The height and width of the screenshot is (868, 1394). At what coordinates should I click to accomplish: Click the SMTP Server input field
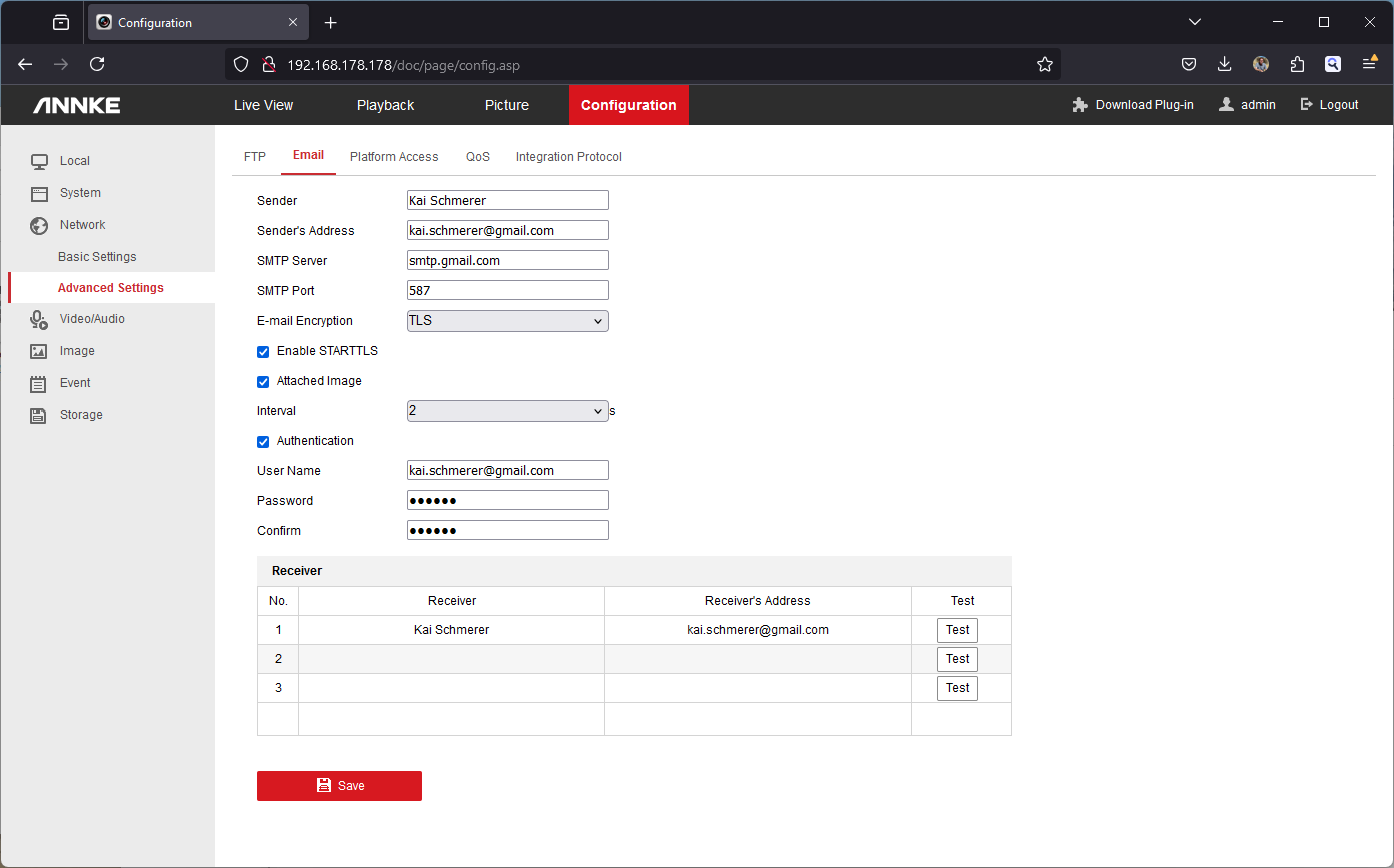[507, 260]
